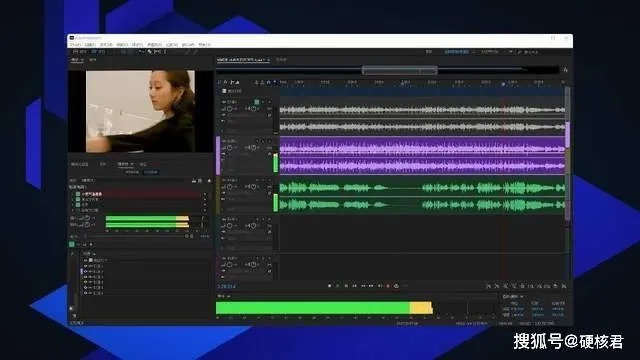
Task: Click the zoom-full icon right of navigator
Action: pos(565,70)
